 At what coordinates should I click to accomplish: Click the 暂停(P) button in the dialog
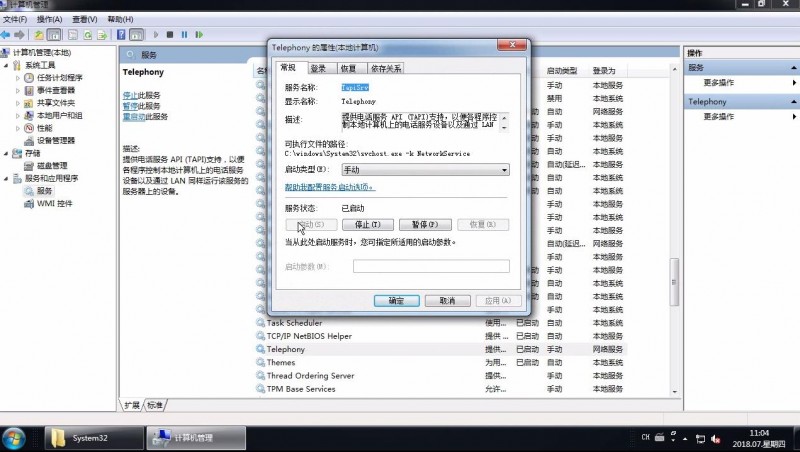click(x=426, y=224)
